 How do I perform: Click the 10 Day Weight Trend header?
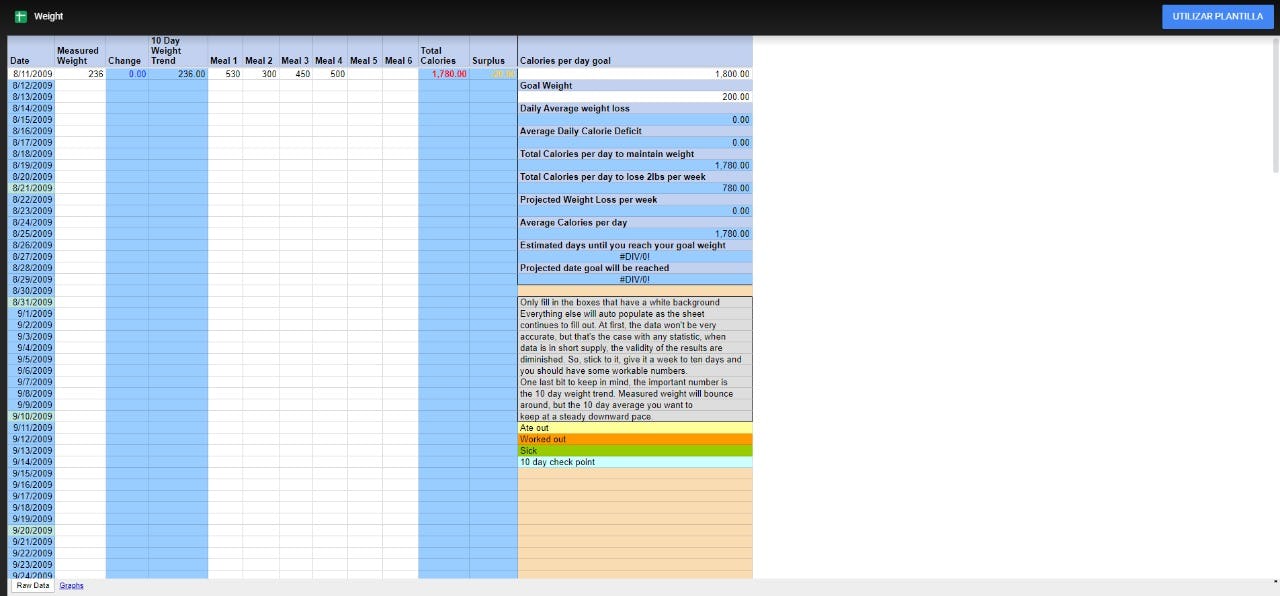click(178, 51)
